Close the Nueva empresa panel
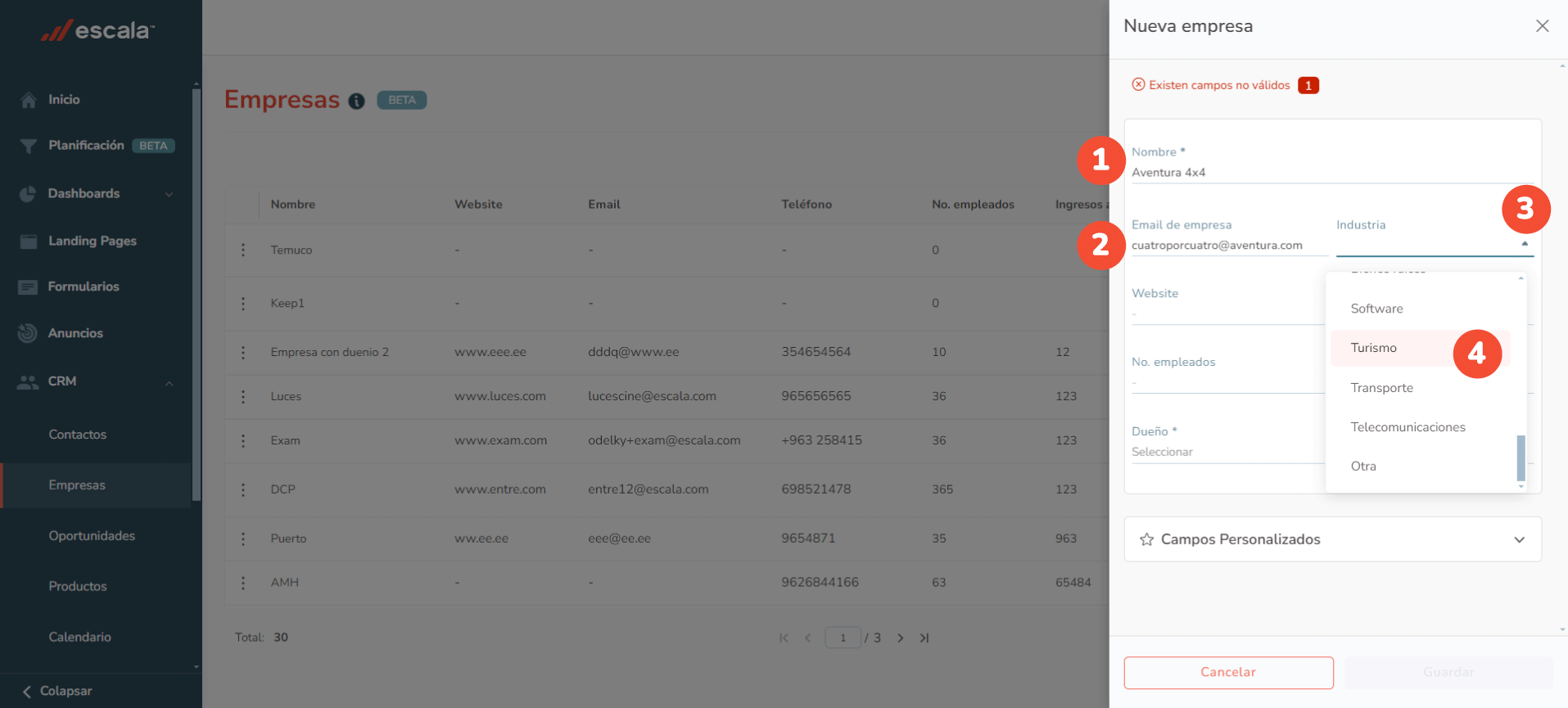This screenshot has width=1568, height=708. 1543,26
